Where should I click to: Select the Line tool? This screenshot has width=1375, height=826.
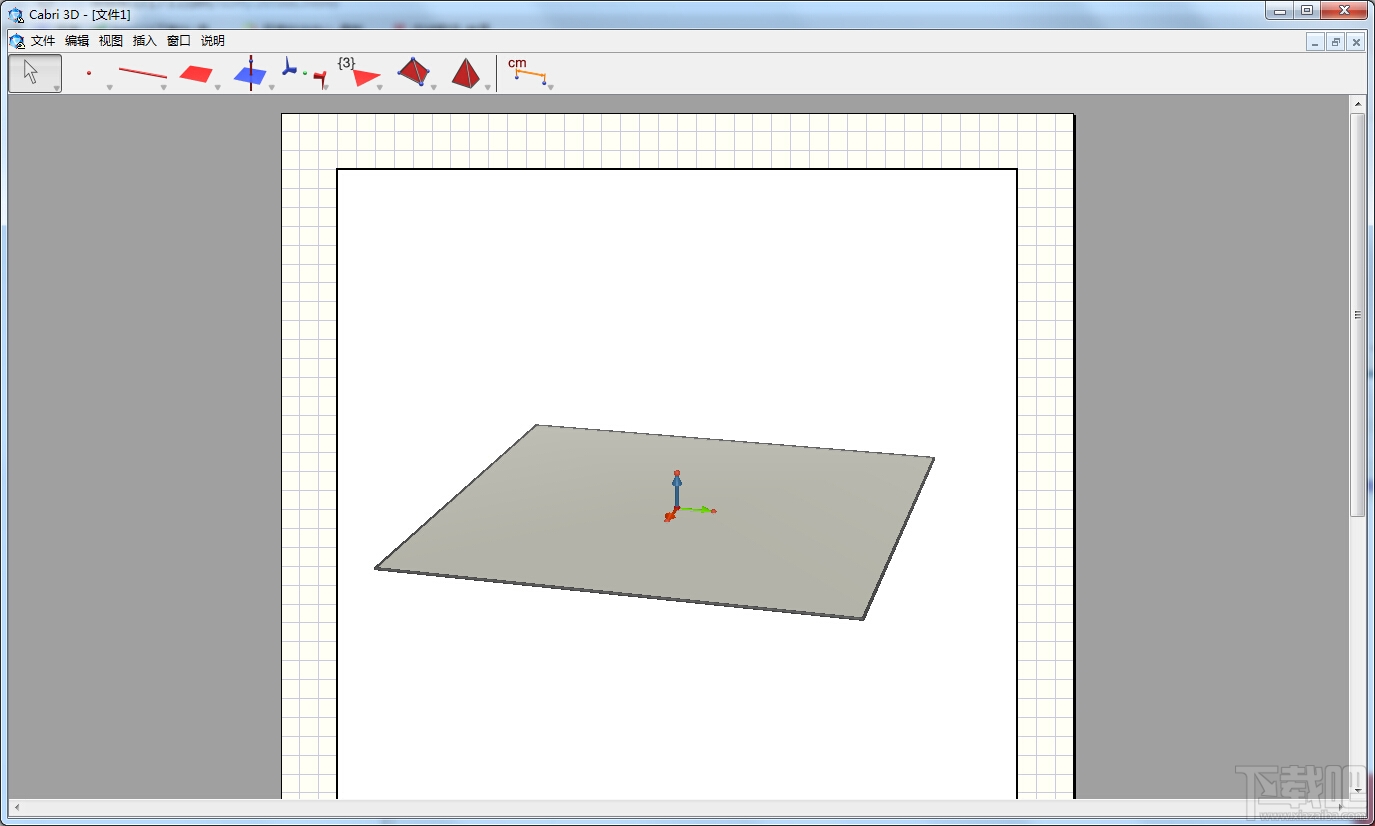pyautogui.click(x=143, y=73)
